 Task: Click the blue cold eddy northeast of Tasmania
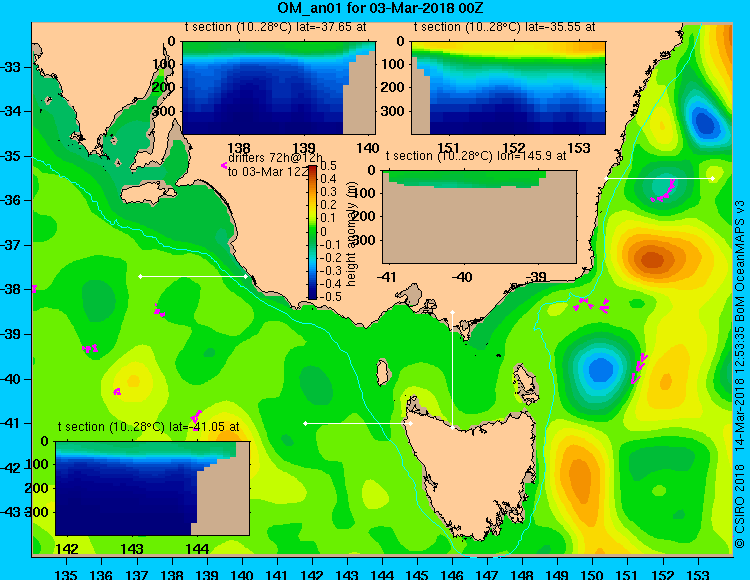pos(601,369)
